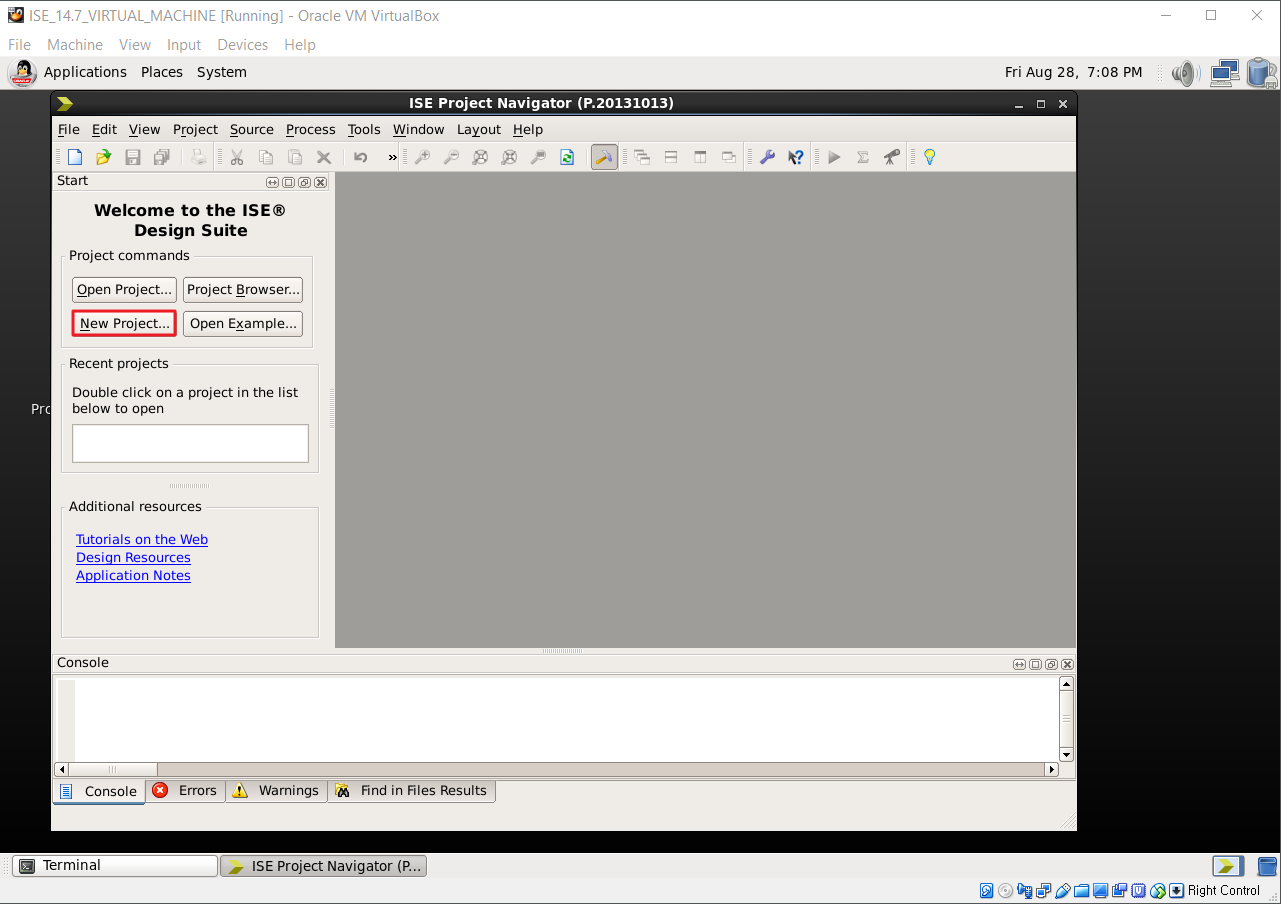The image size is (1281, 904).
Task: Open the Project menu
Action: coord(195,129)
